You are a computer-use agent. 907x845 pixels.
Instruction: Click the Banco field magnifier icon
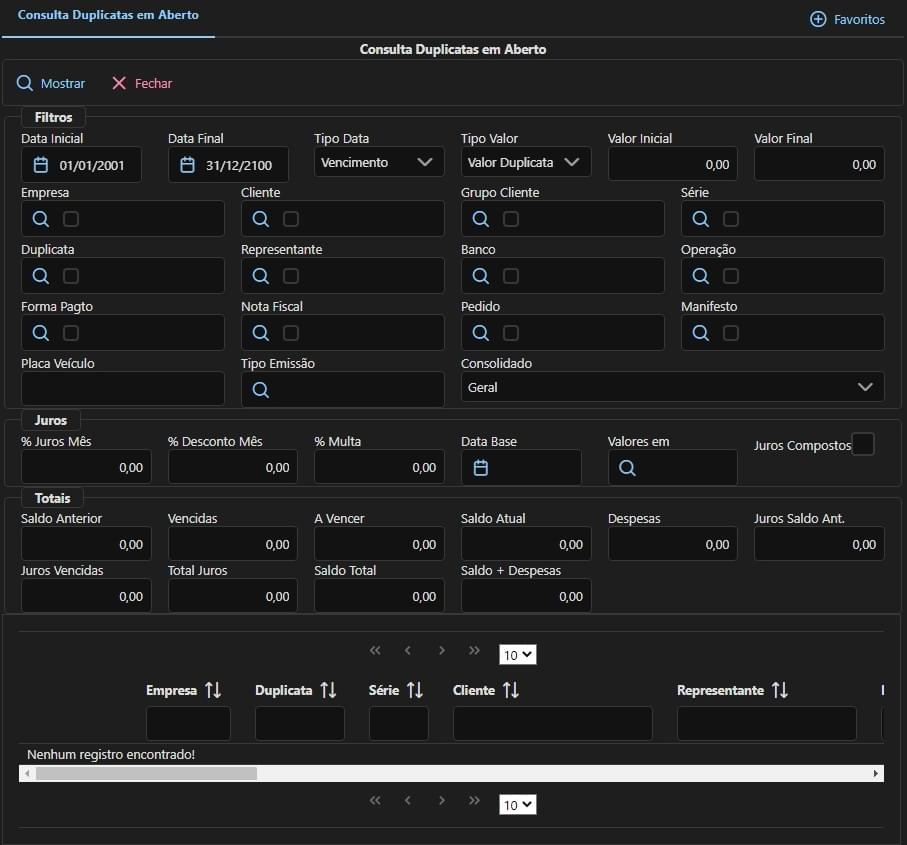[x=480, y=276]
